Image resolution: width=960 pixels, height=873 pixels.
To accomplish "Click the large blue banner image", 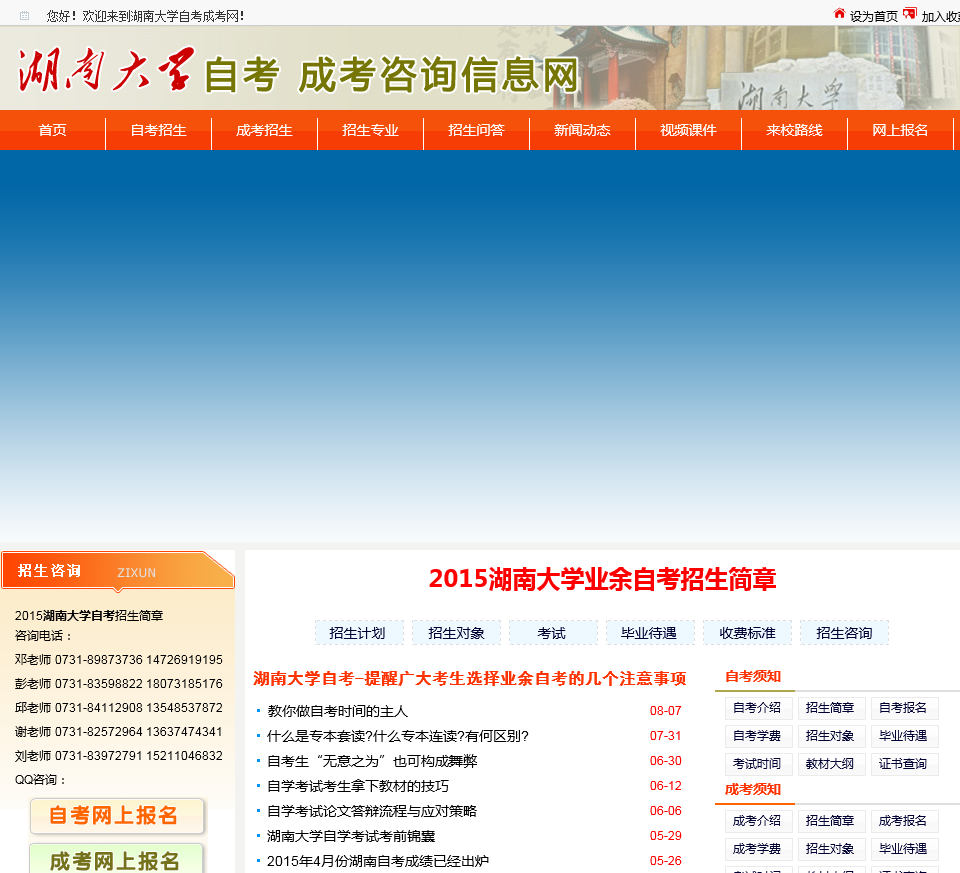I will pyautogui.click(x=480, y=346).
